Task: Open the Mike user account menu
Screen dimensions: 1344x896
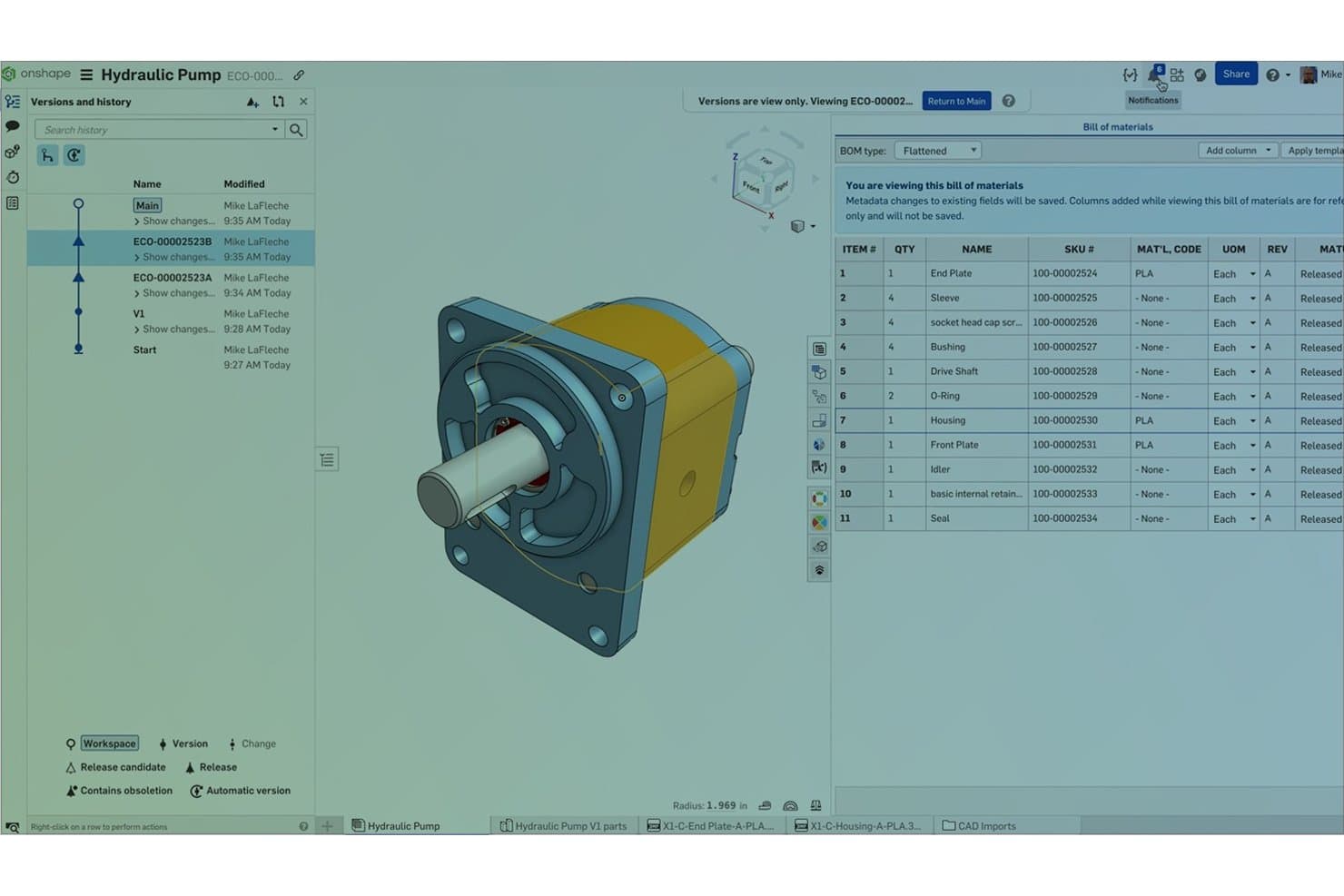Action: (1321, 74)
